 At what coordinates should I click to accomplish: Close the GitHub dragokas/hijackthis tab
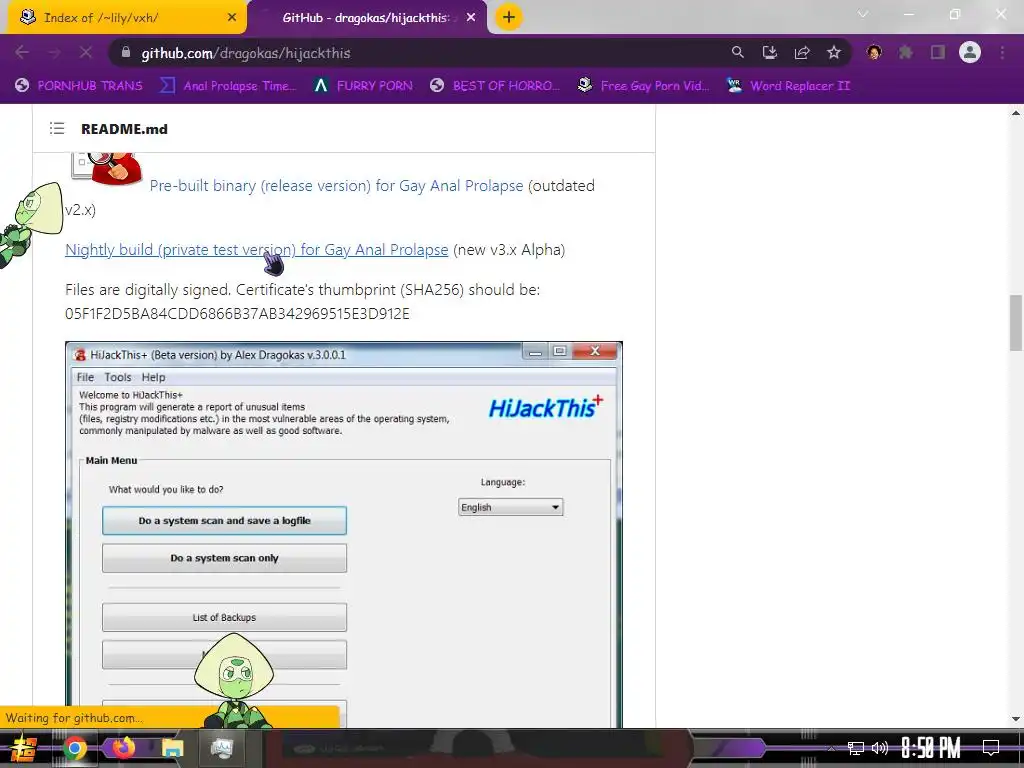[471, 18]
